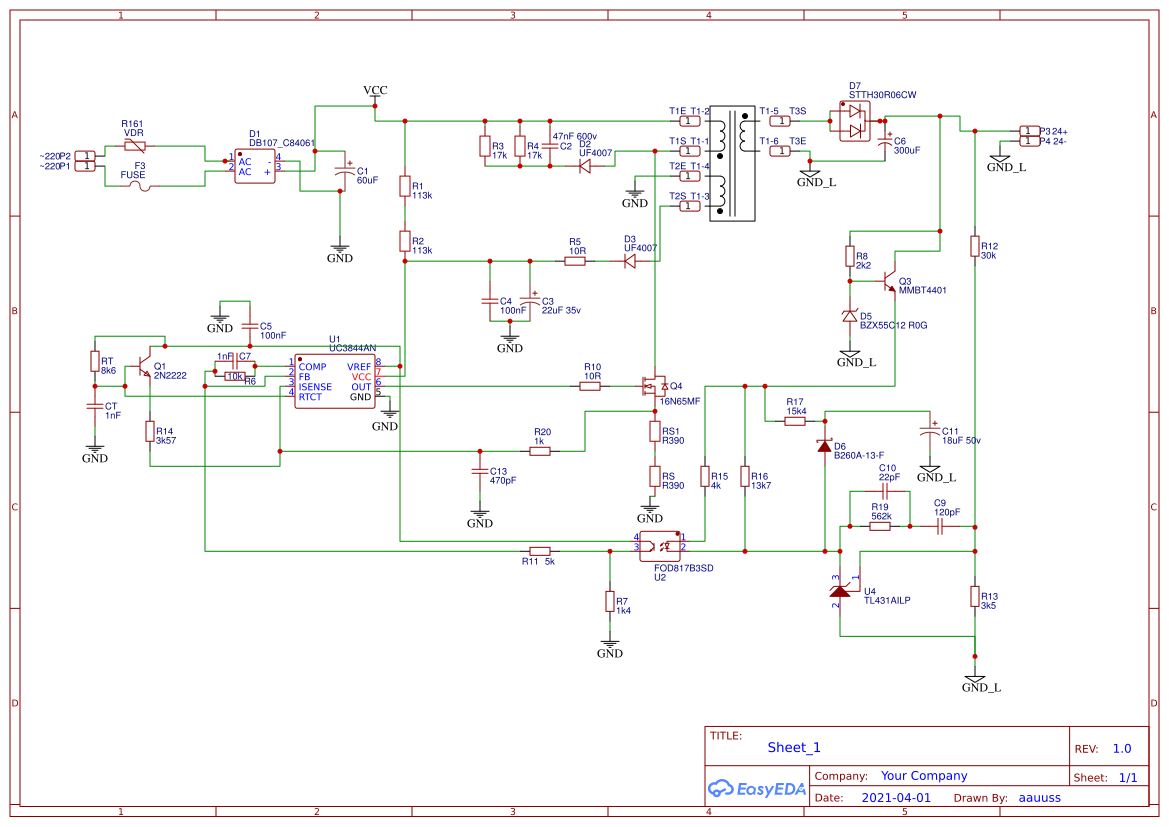This screenshot has width=1169, height=827.
Task: Click the STTH30R06CW diode symbol D7
Action: coord(853,122)
